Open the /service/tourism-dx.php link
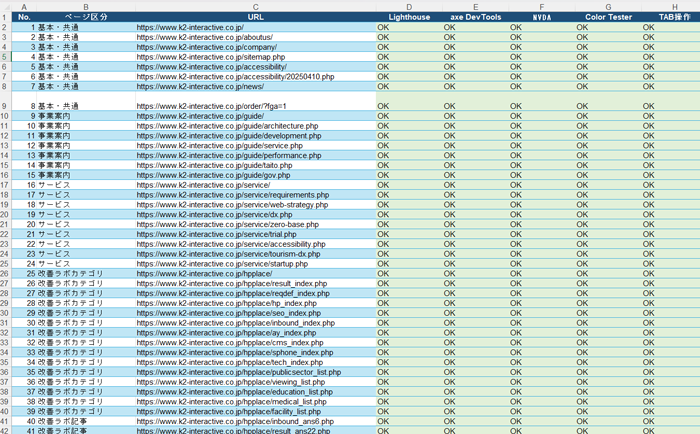The height and width of the screenshot is (434, 700). tap(228, 254)
